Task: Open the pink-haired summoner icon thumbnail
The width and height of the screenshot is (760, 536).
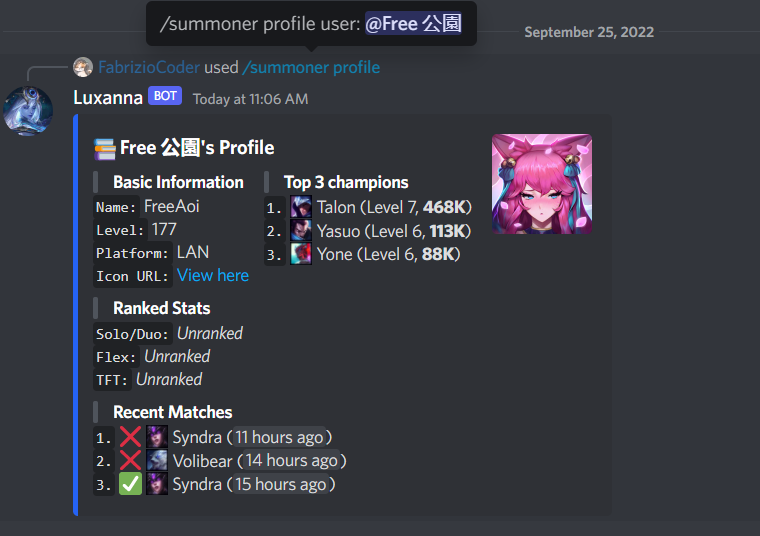Action: pos(542,184)
